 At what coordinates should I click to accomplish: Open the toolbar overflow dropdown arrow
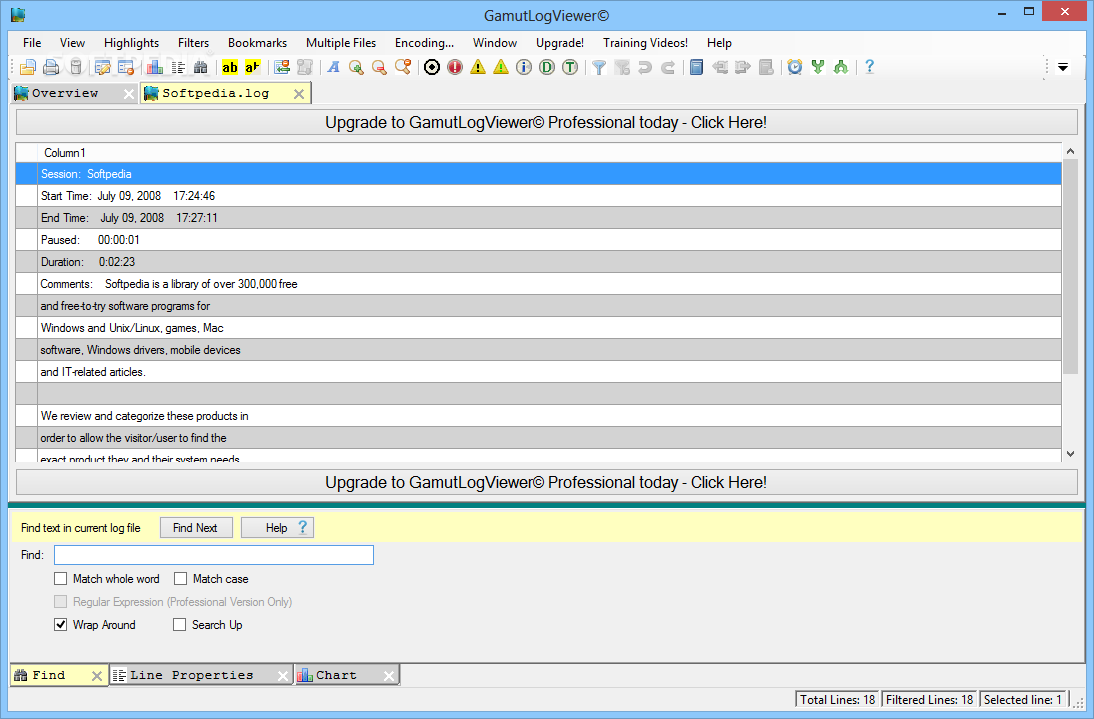click(1063, 68)
